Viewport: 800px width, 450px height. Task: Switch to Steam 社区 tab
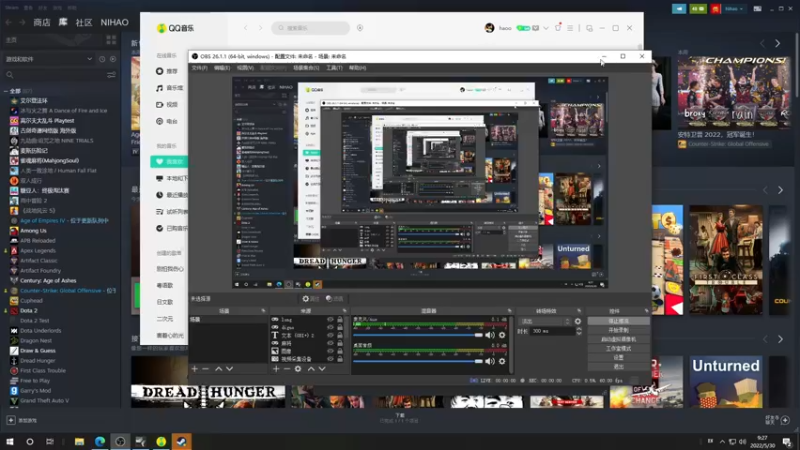click(x=84, y=22)
